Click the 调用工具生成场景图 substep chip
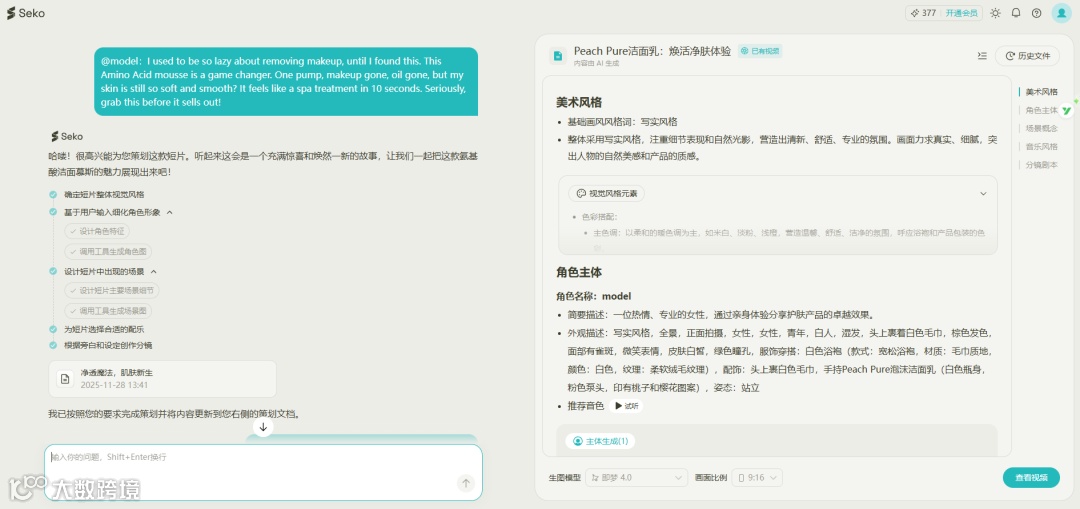1080x509 pixels. pos(108,311)
